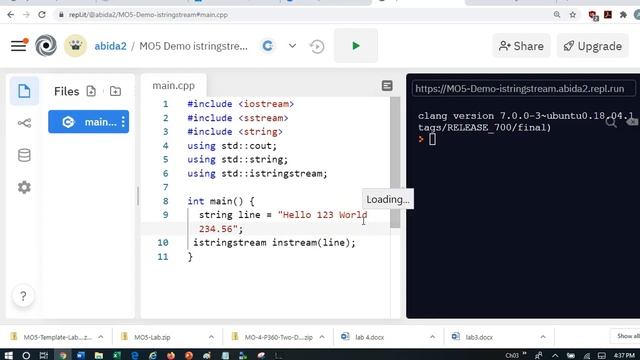The width and height of the screenshot is (640, 360).
Task: Expand options for MO5-Template-Lab download
Action: click(101, 337)
